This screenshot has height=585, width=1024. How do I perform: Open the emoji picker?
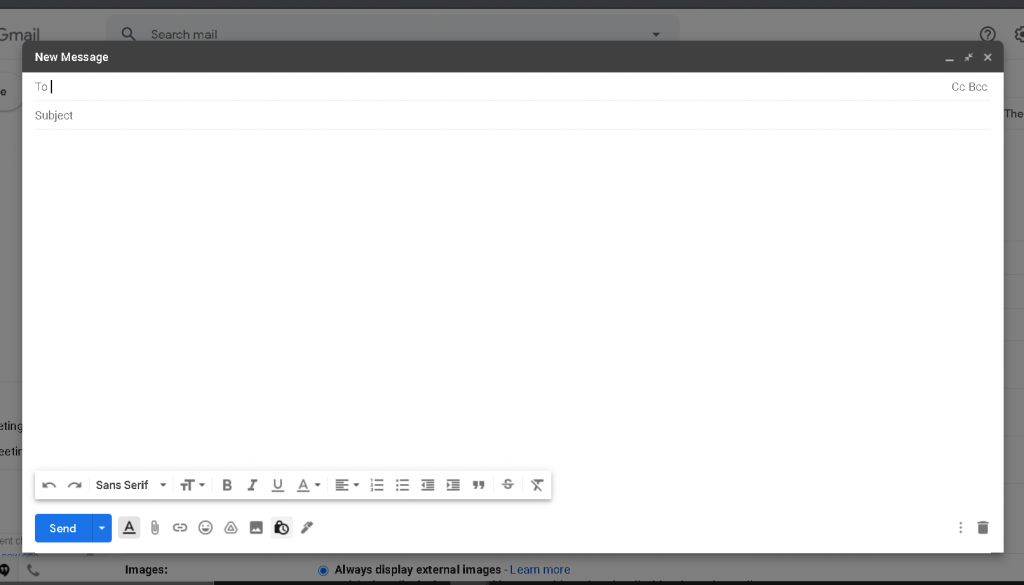click(x=205, y=528)
